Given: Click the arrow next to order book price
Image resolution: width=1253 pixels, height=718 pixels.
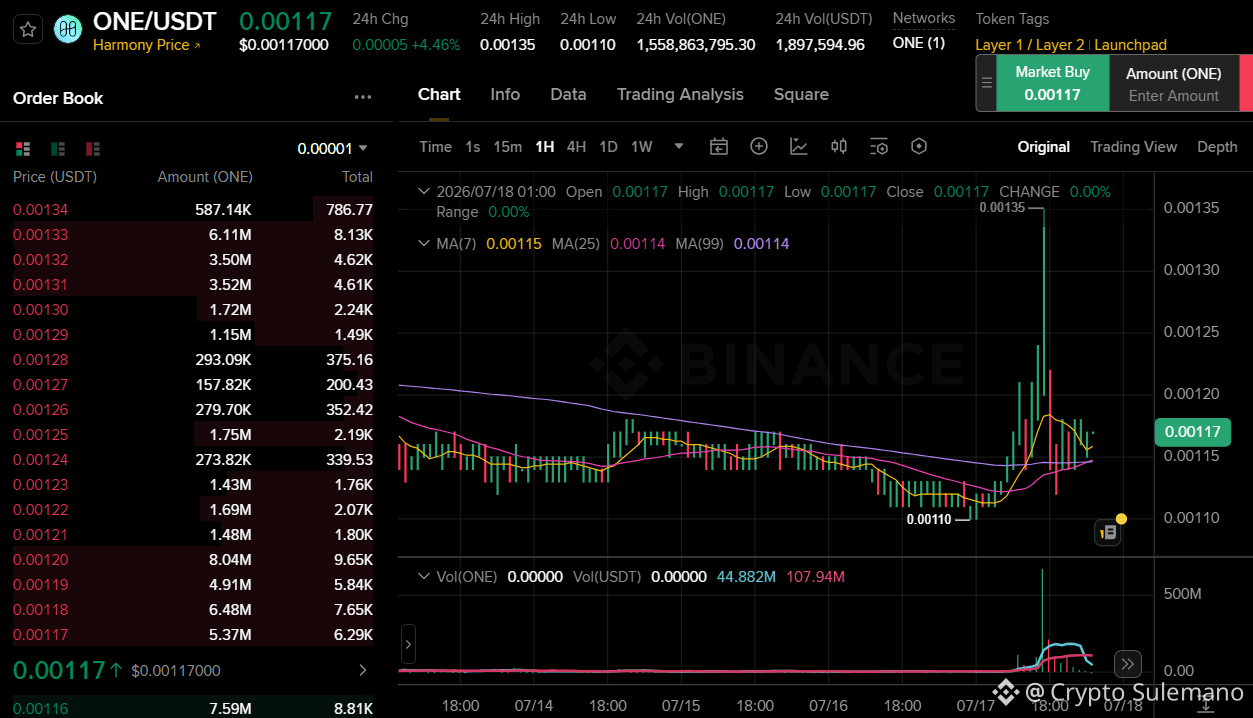Looking at the screenshot, I should click(x=363, y=670).
